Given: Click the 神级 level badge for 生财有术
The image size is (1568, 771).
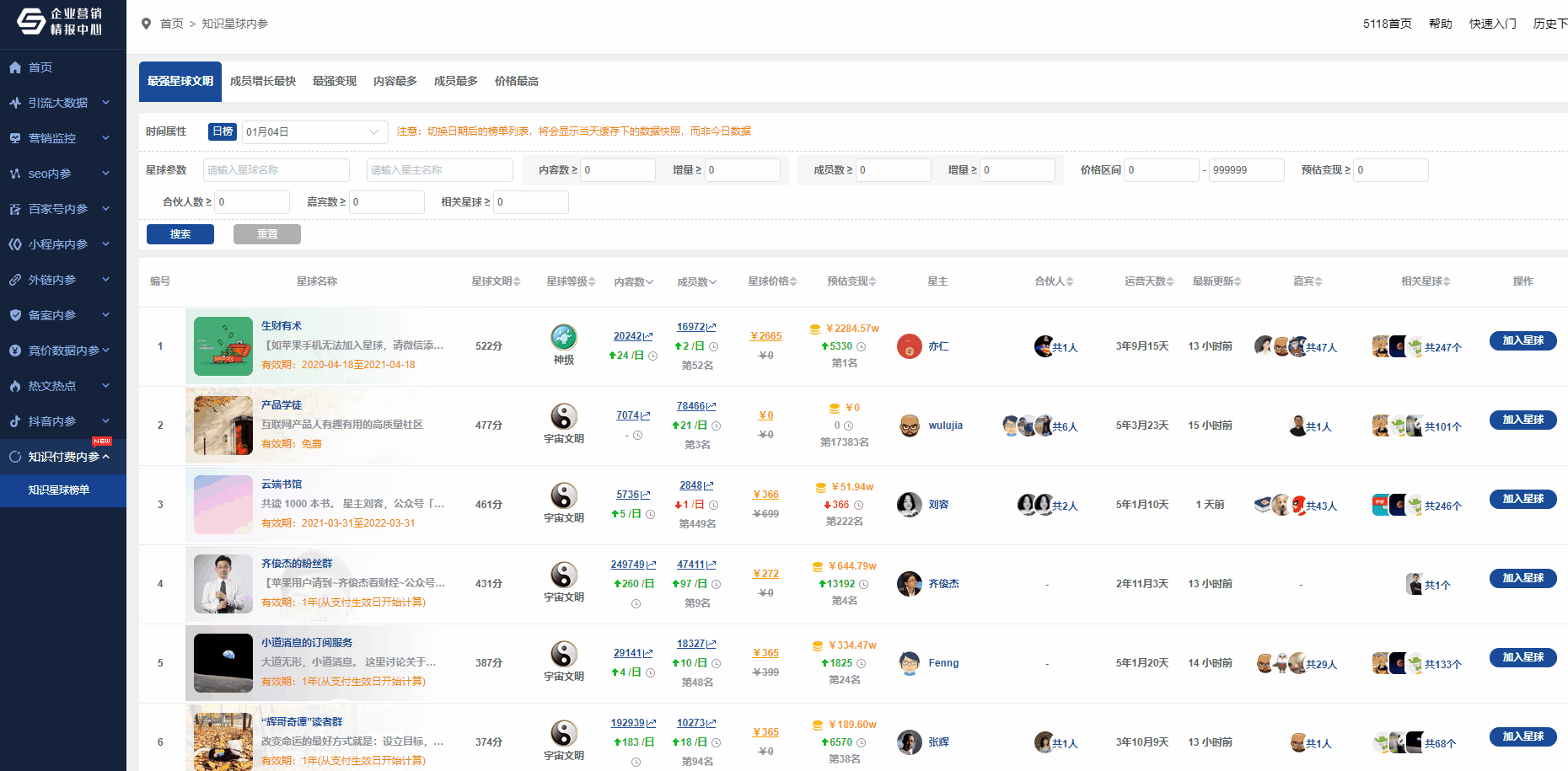Looking at the screenshot, I should (x=564, y=337).
